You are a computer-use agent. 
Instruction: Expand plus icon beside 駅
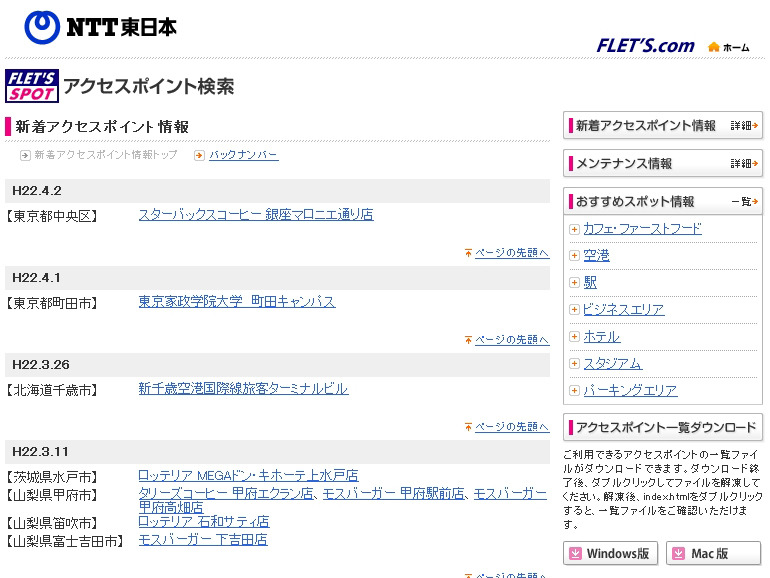coord(574,283)
